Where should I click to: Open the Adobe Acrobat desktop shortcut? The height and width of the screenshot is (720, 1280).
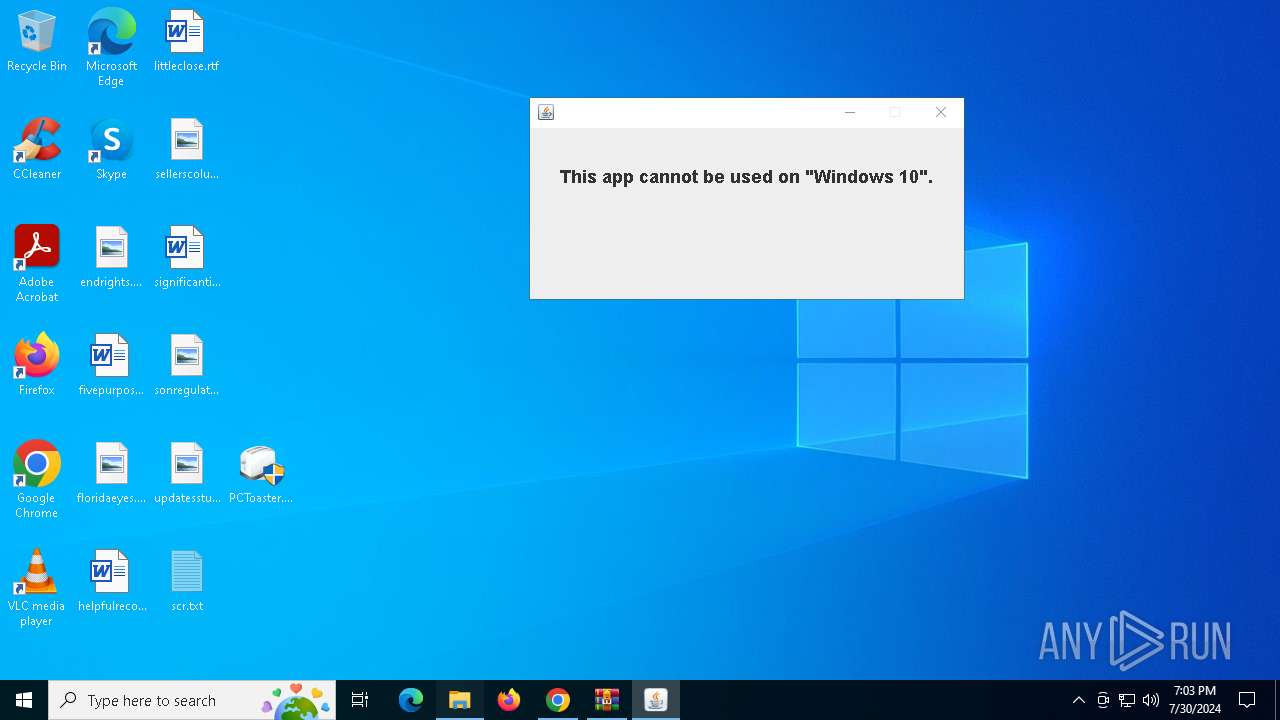click(x=37, y=264)
